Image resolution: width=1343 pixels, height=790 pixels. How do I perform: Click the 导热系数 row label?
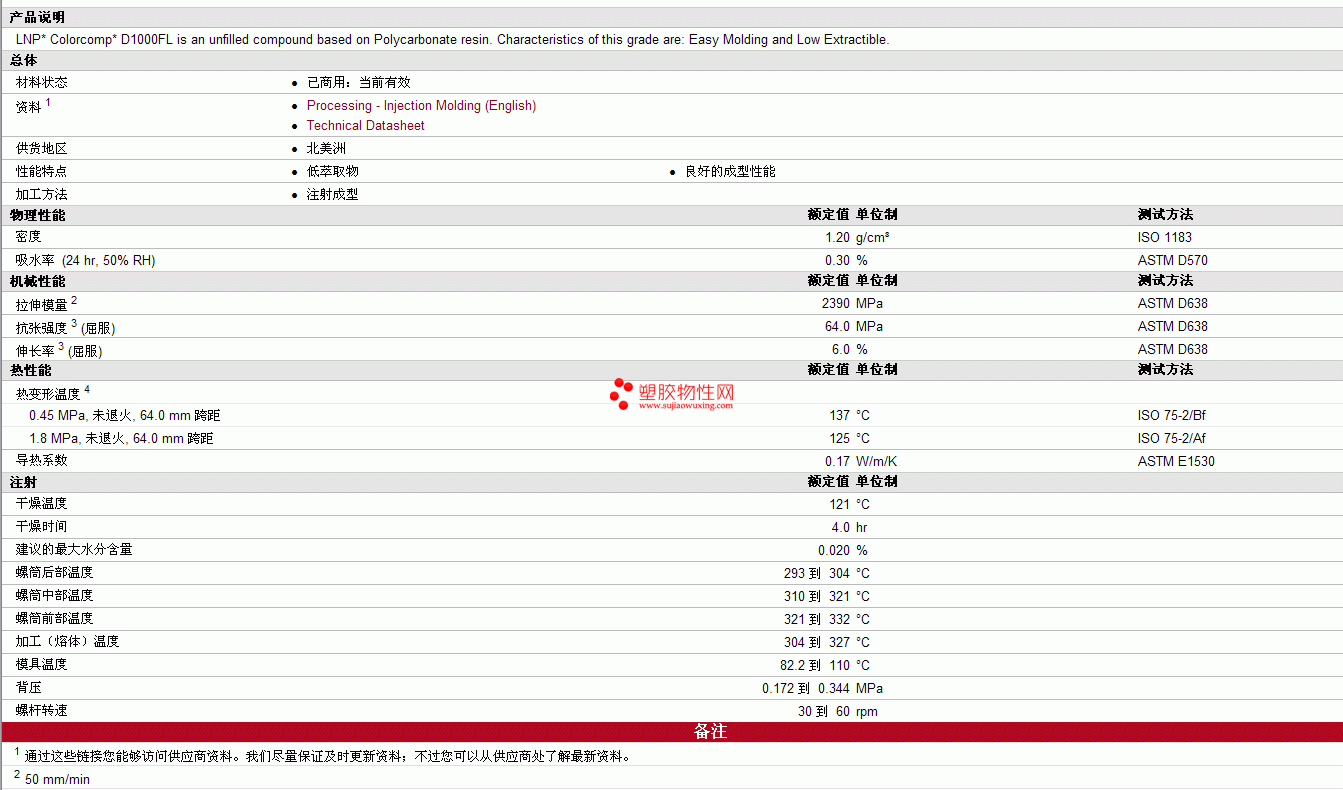click(42, 461)
